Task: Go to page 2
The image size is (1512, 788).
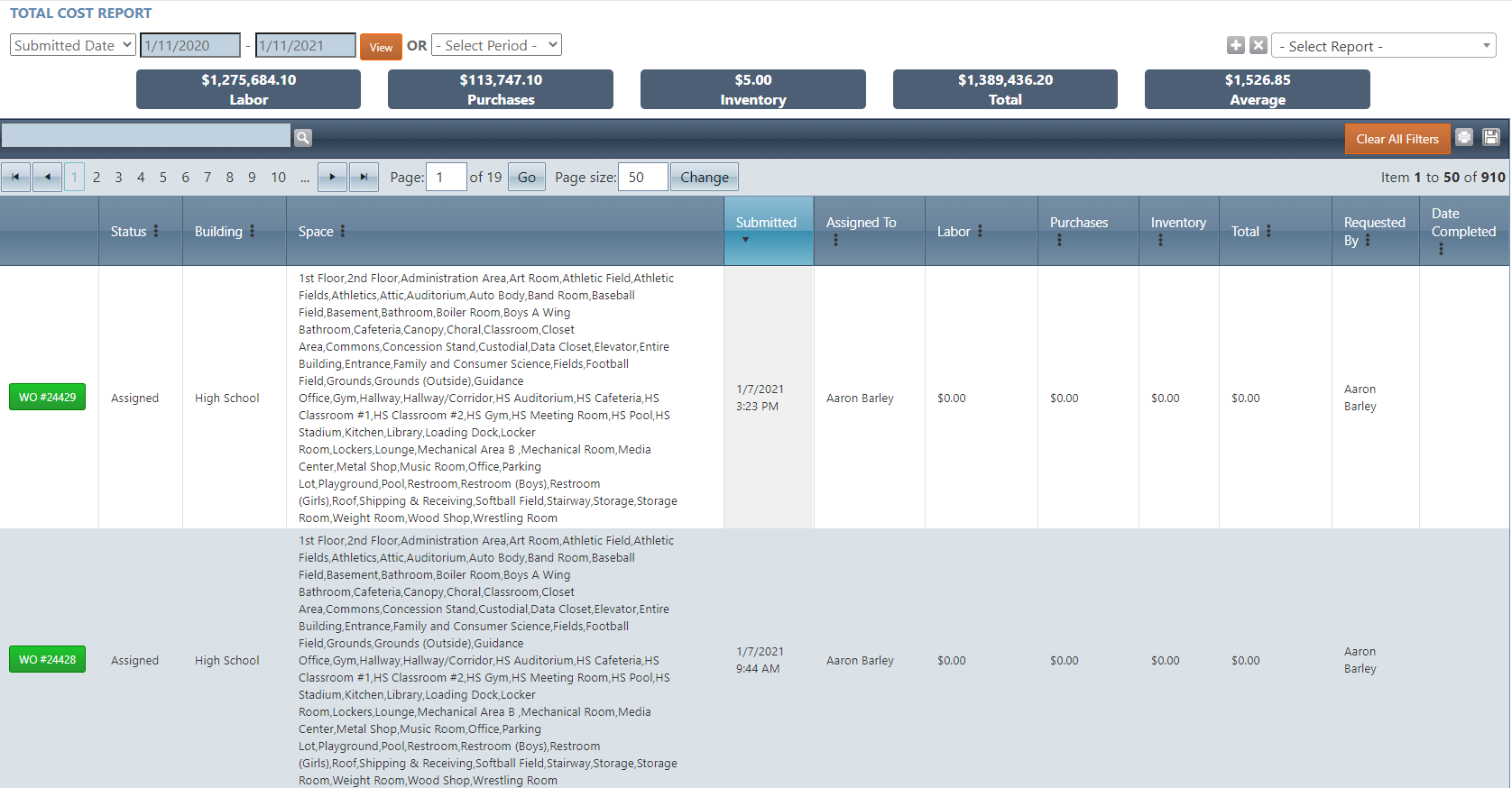Action: [x=97, y=178]
